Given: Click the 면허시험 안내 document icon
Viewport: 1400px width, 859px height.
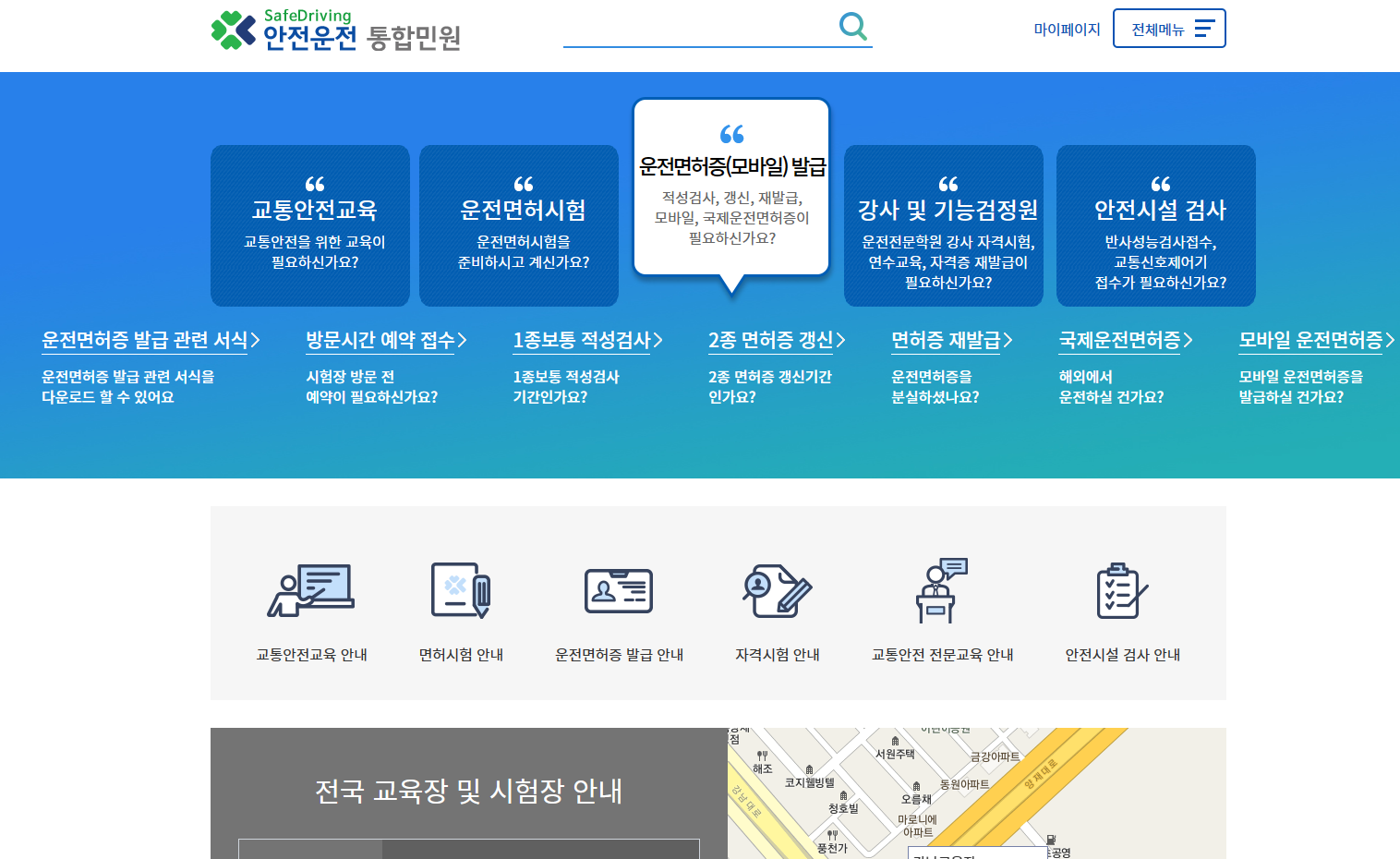Looking at the screenshot, I should [460, 591].
